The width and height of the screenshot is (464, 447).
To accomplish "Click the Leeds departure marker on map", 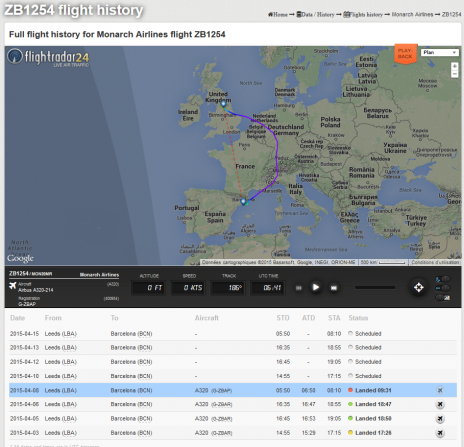I will [223, 104].
